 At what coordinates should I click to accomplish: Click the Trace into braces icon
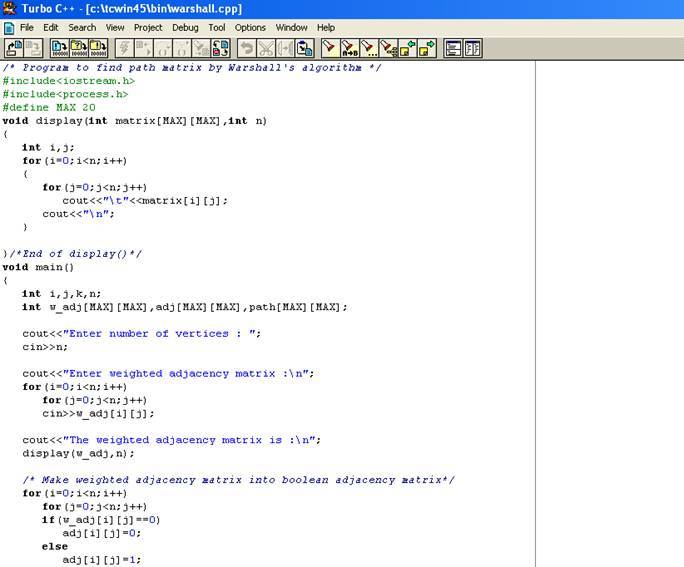tap(182, 48)
